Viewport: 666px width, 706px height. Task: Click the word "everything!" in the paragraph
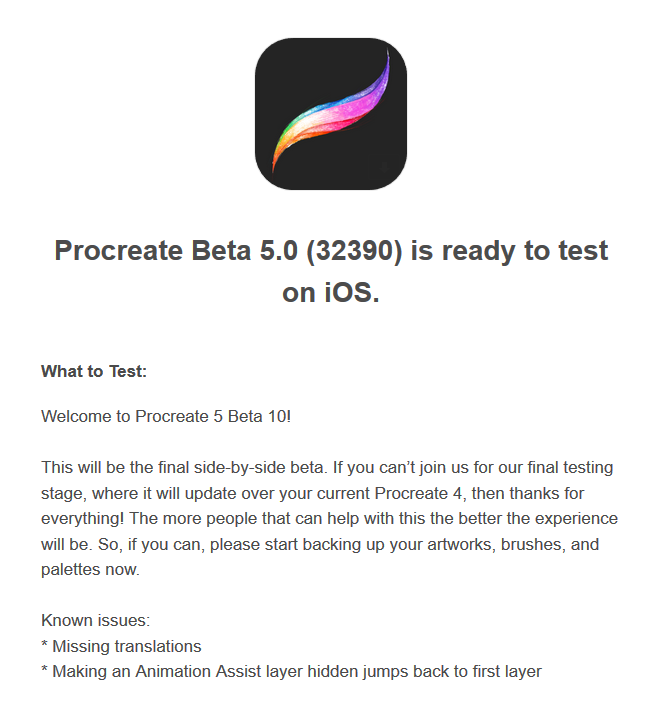(x=82, y=519)
